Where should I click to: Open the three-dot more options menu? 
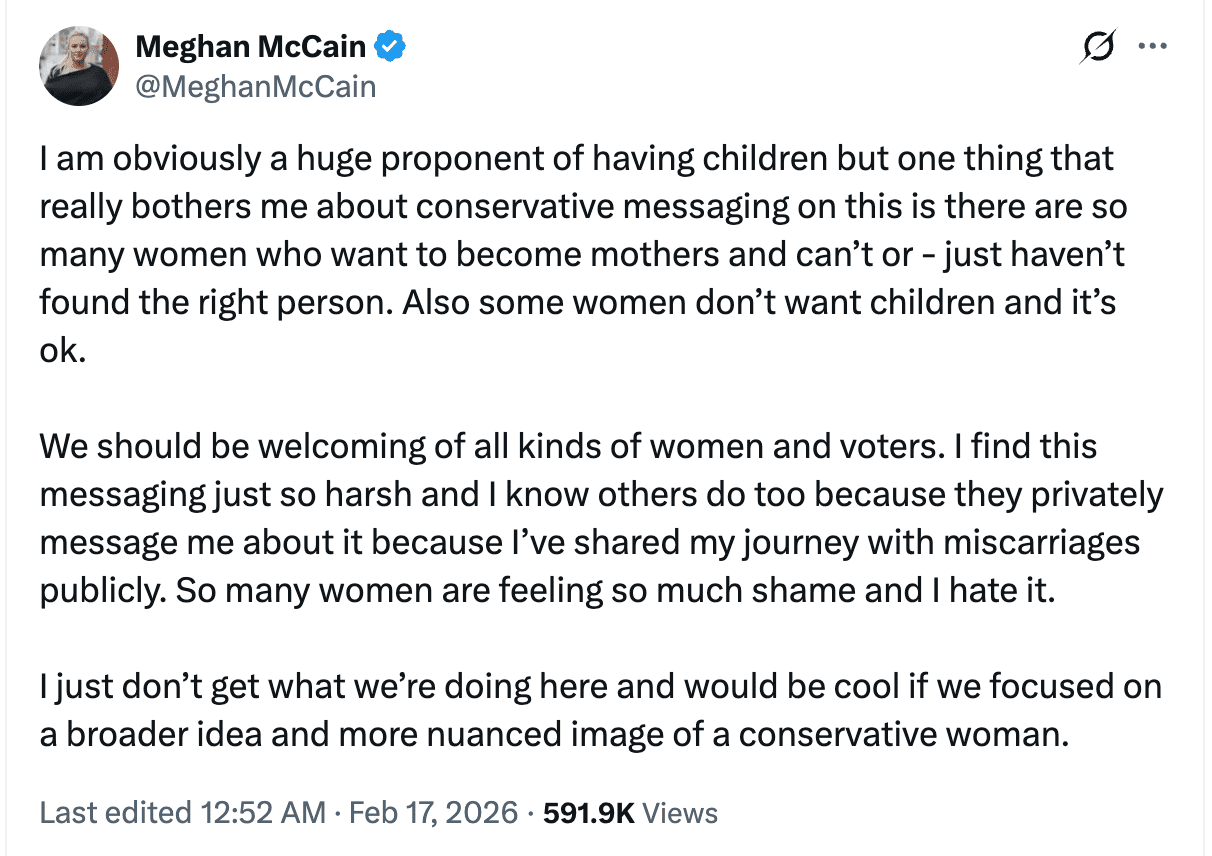coord(1153,46)
